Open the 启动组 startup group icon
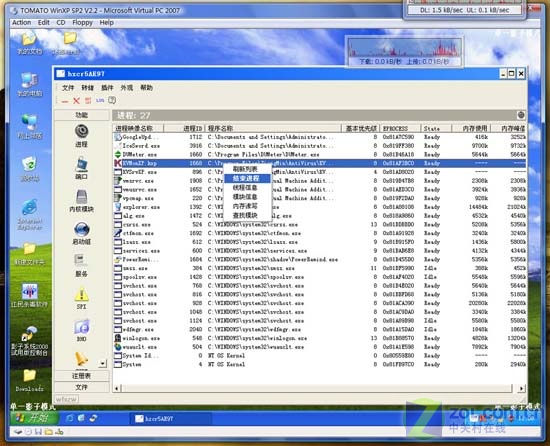This screenshot has width=550, height=446. pos(81,233)
